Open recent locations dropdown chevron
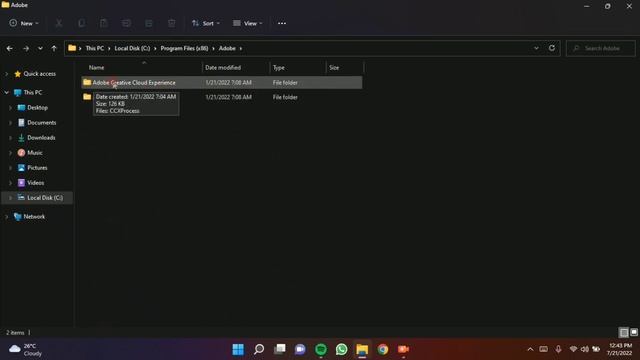 [40, 48]
